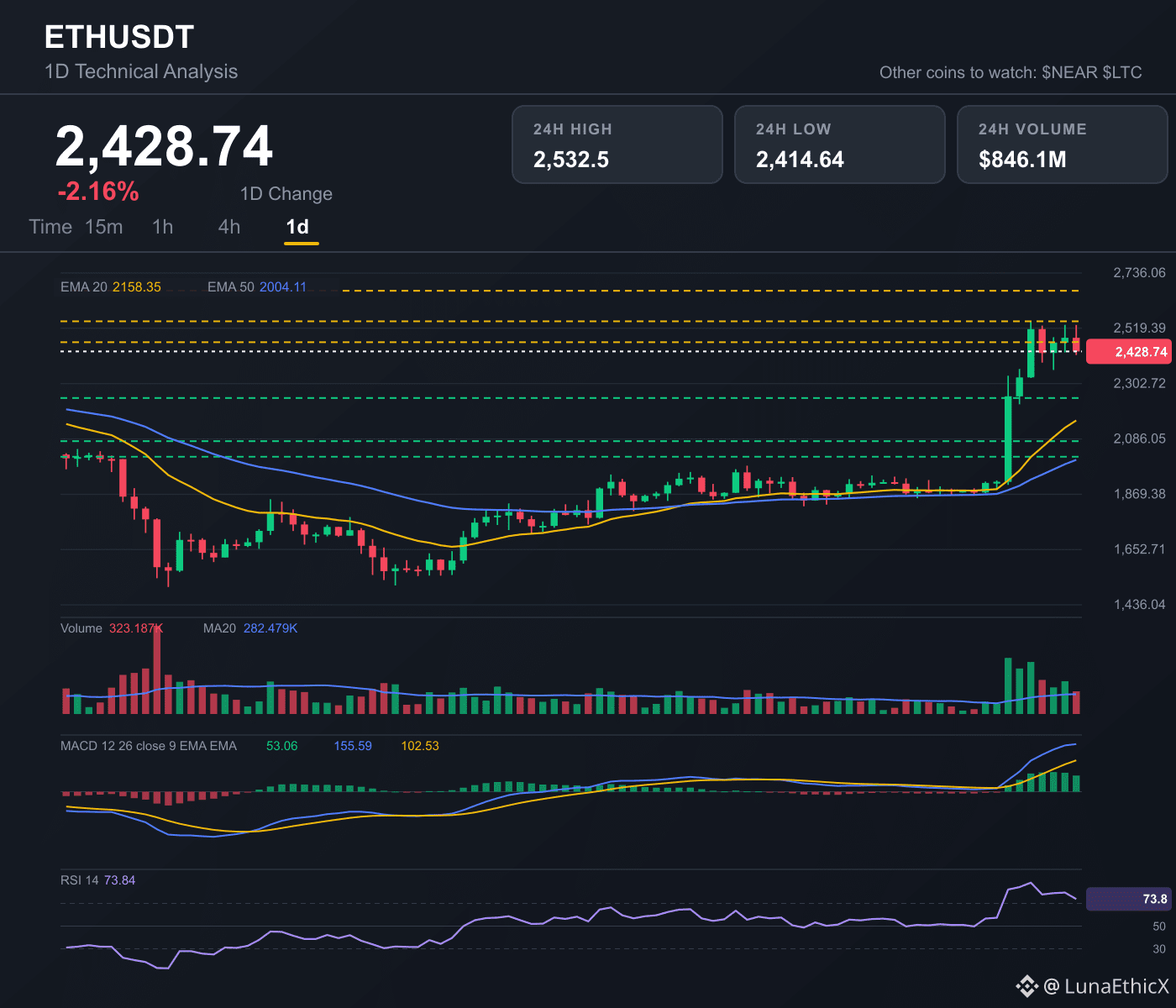Click the 1D Change label
Image resolution: width=1176 pixels, height=1008 pixels.
(286, 194)
